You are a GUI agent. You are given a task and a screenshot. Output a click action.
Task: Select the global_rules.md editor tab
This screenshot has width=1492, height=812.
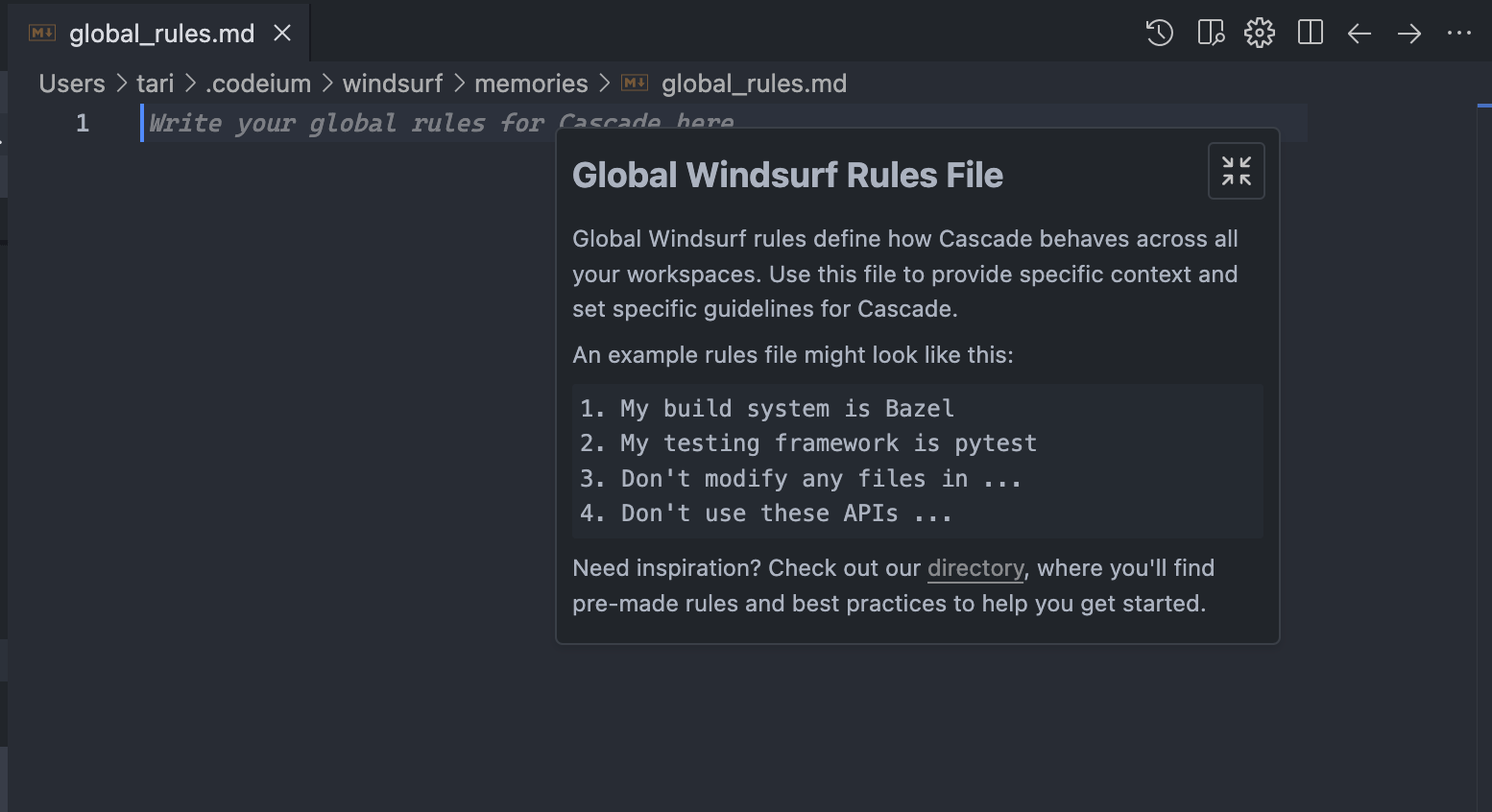pos(159,33)
